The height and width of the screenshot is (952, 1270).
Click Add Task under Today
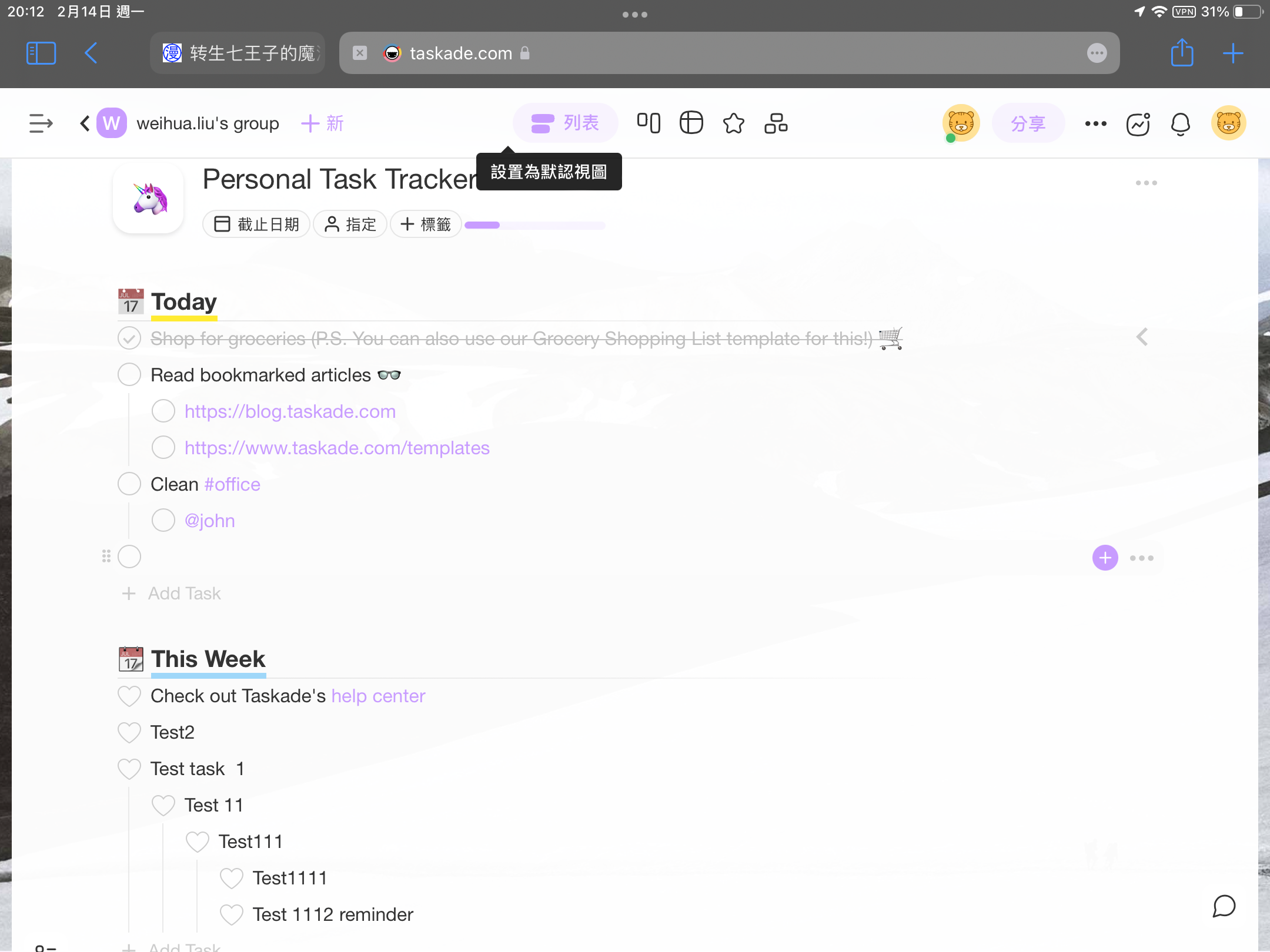tap(172, 594)
